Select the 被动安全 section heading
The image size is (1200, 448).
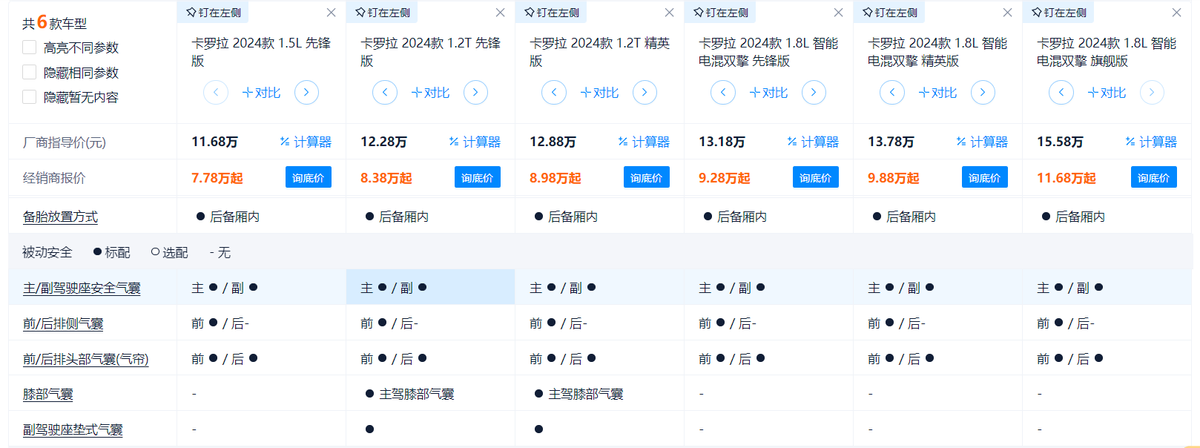(47, 253)
